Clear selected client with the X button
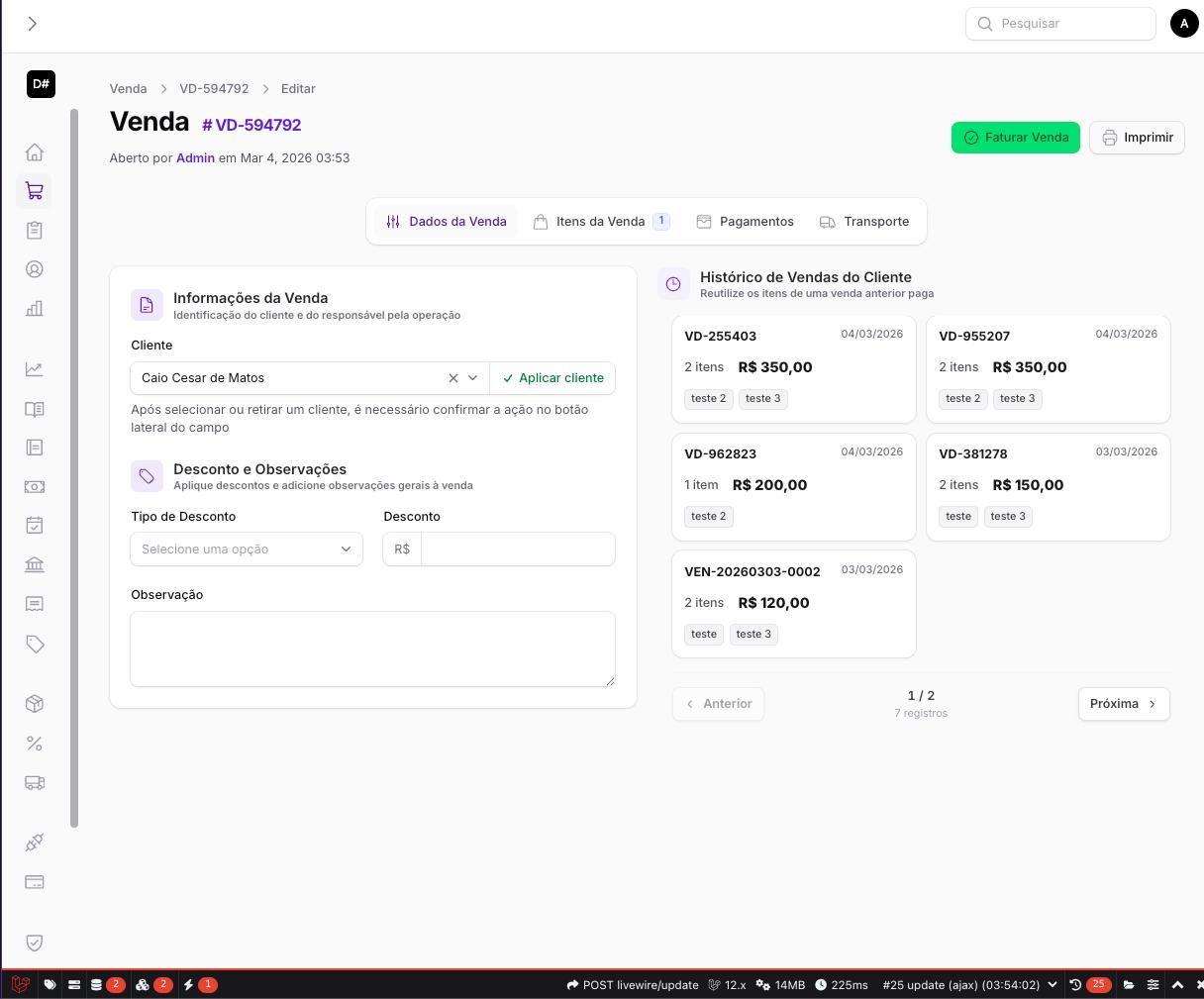 [x=452, y=377]
